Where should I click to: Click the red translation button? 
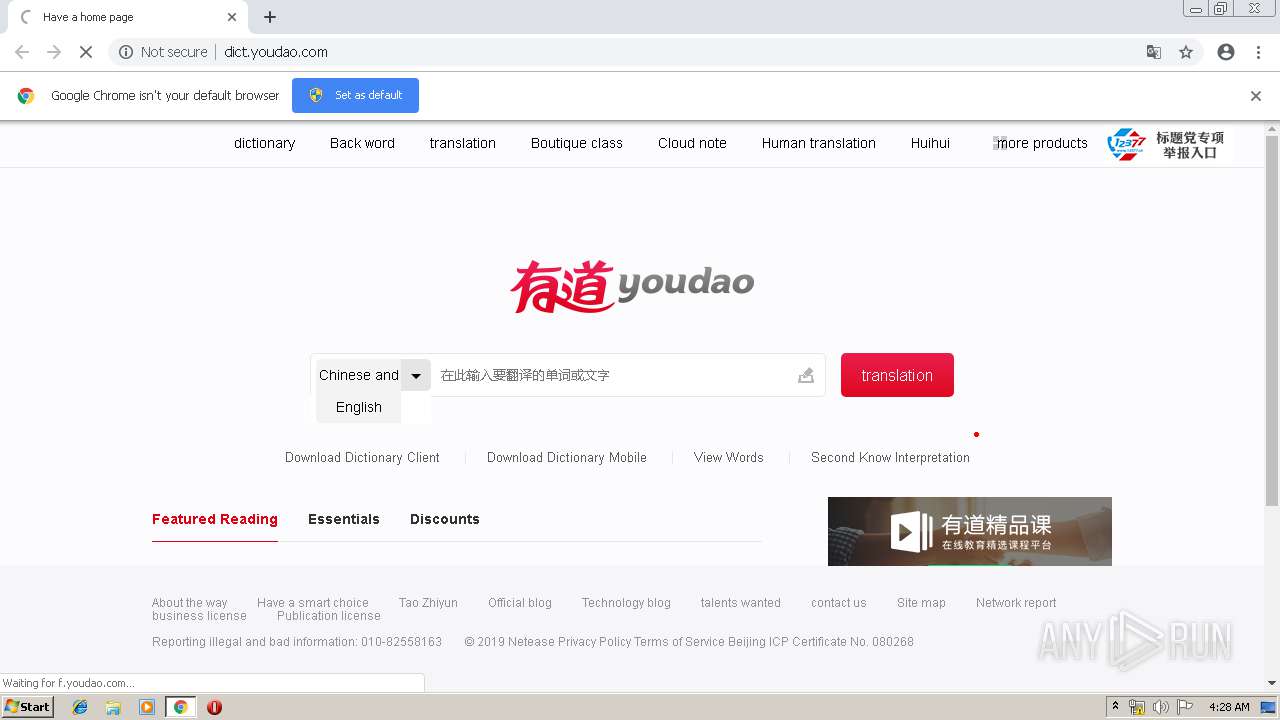pyautogui.click(x=897, y=375)
